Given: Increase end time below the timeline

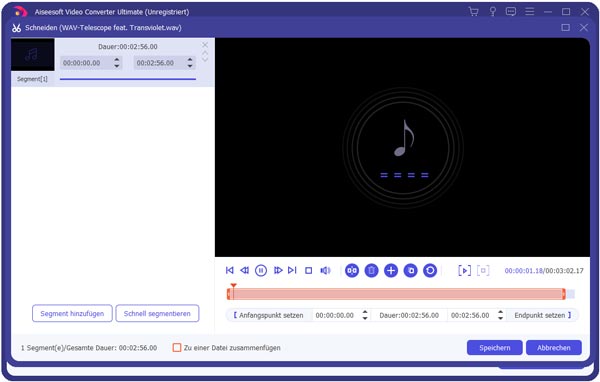Looking at the screenshot, I should click(x=501, y=312).
